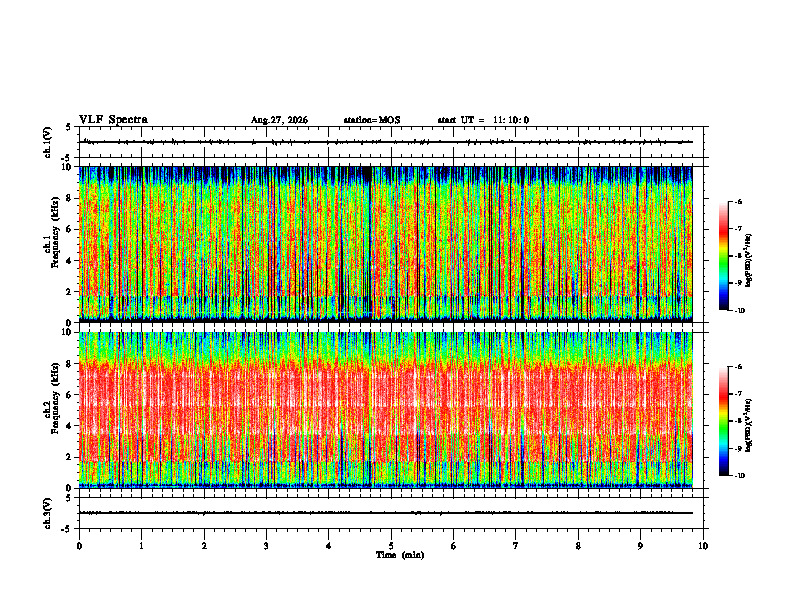Click the Time (min) axis title

[400, 555]
